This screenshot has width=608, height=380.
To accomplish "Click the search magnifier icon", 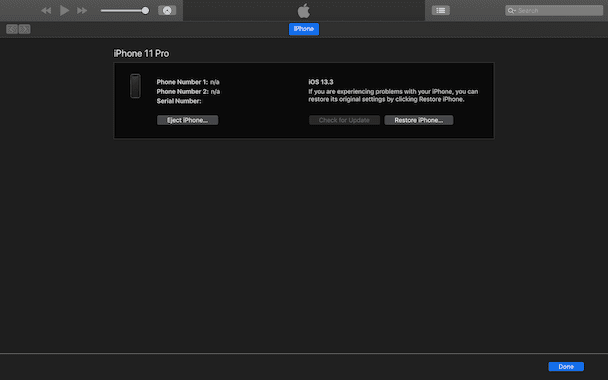I will (x=511, y=10).
